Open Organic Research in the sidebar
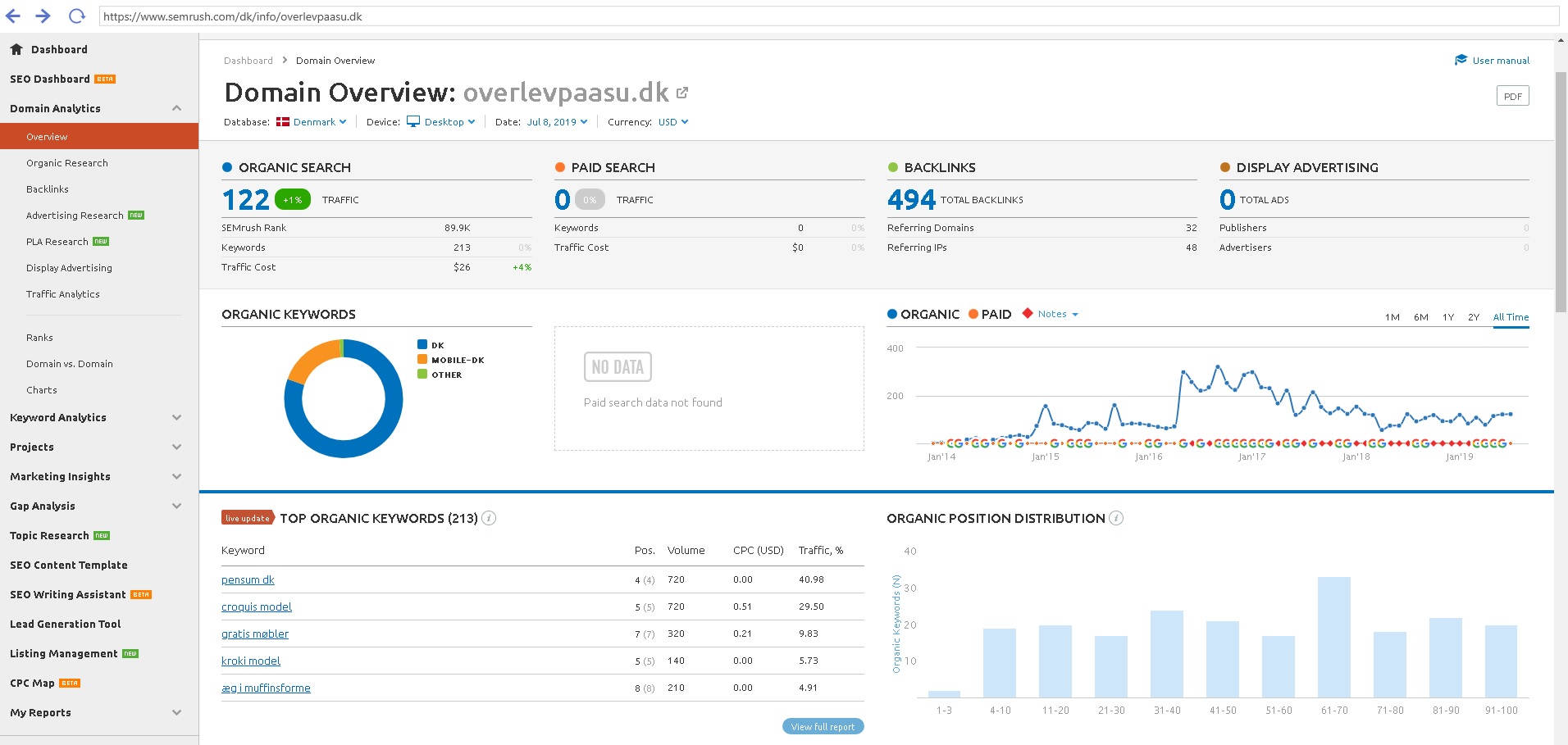Image resolution: width=1568 pixels, height=745 pixels. 67,163
